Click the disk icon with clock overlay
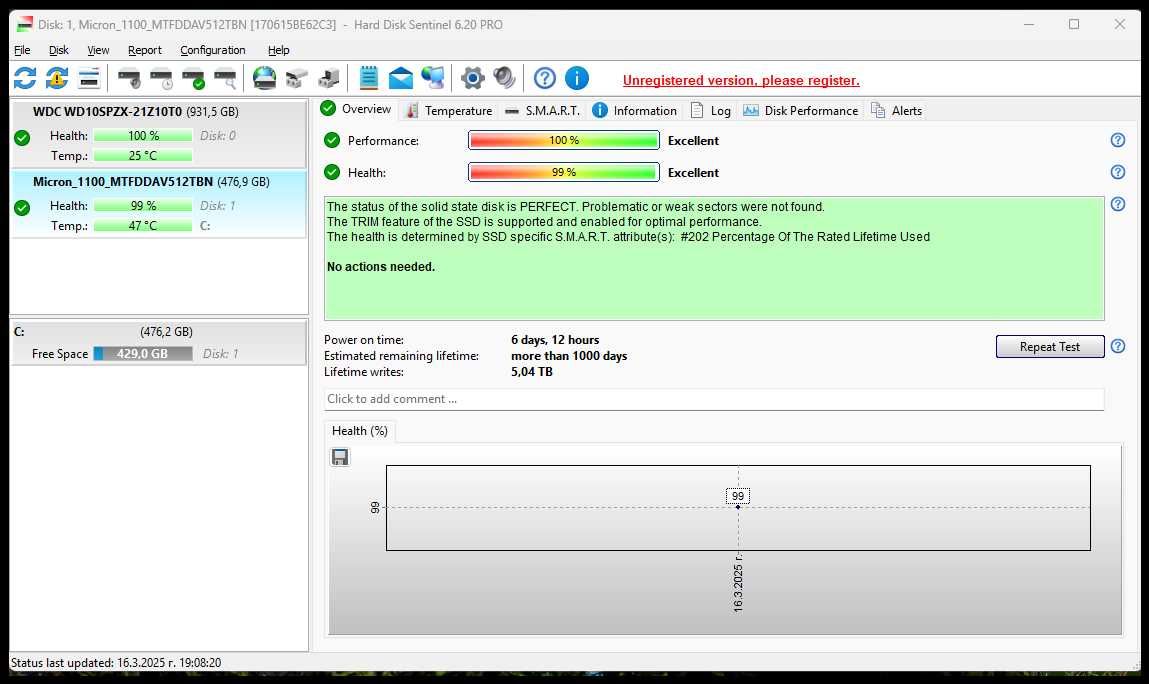1149x684 pixels. coord(161,78)
